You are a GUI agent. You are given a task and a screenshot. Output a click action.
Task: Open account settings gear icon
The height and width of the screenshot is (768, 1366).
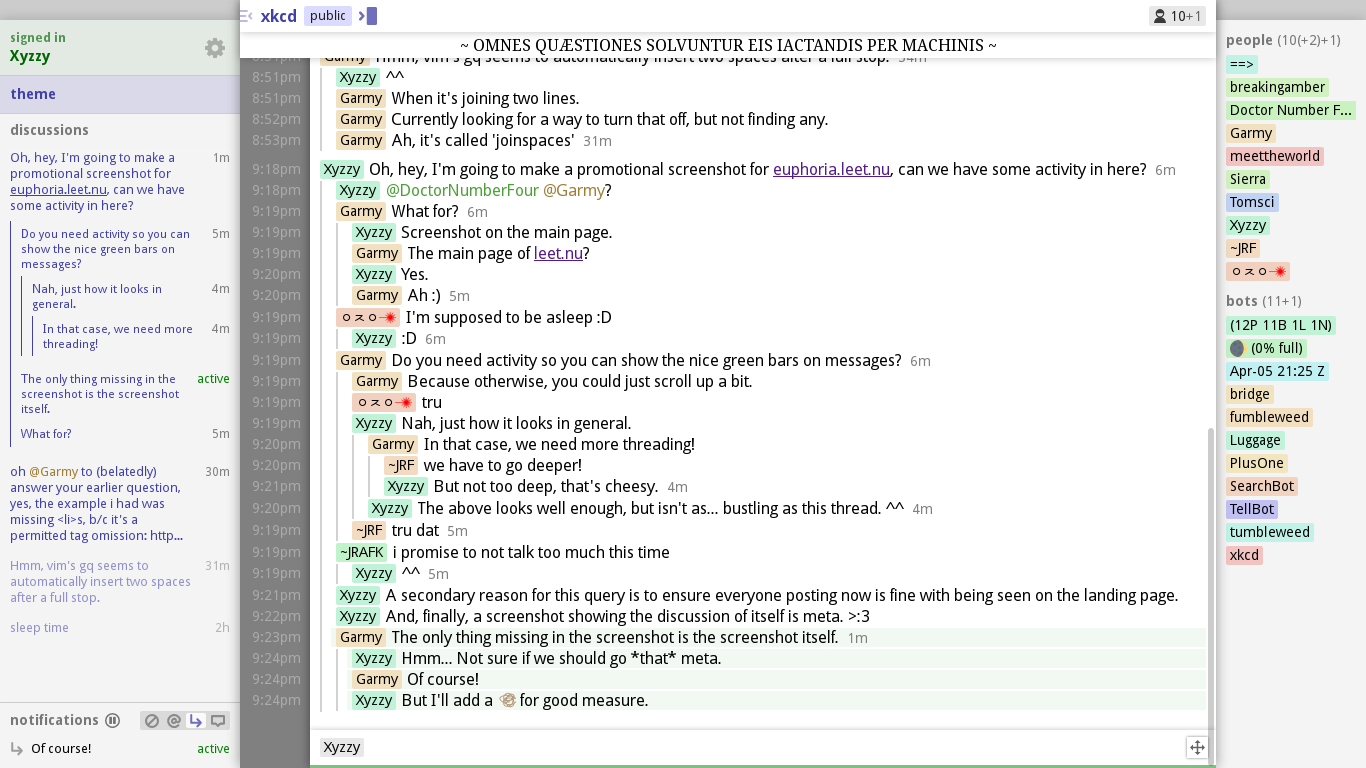pos(215,48)
